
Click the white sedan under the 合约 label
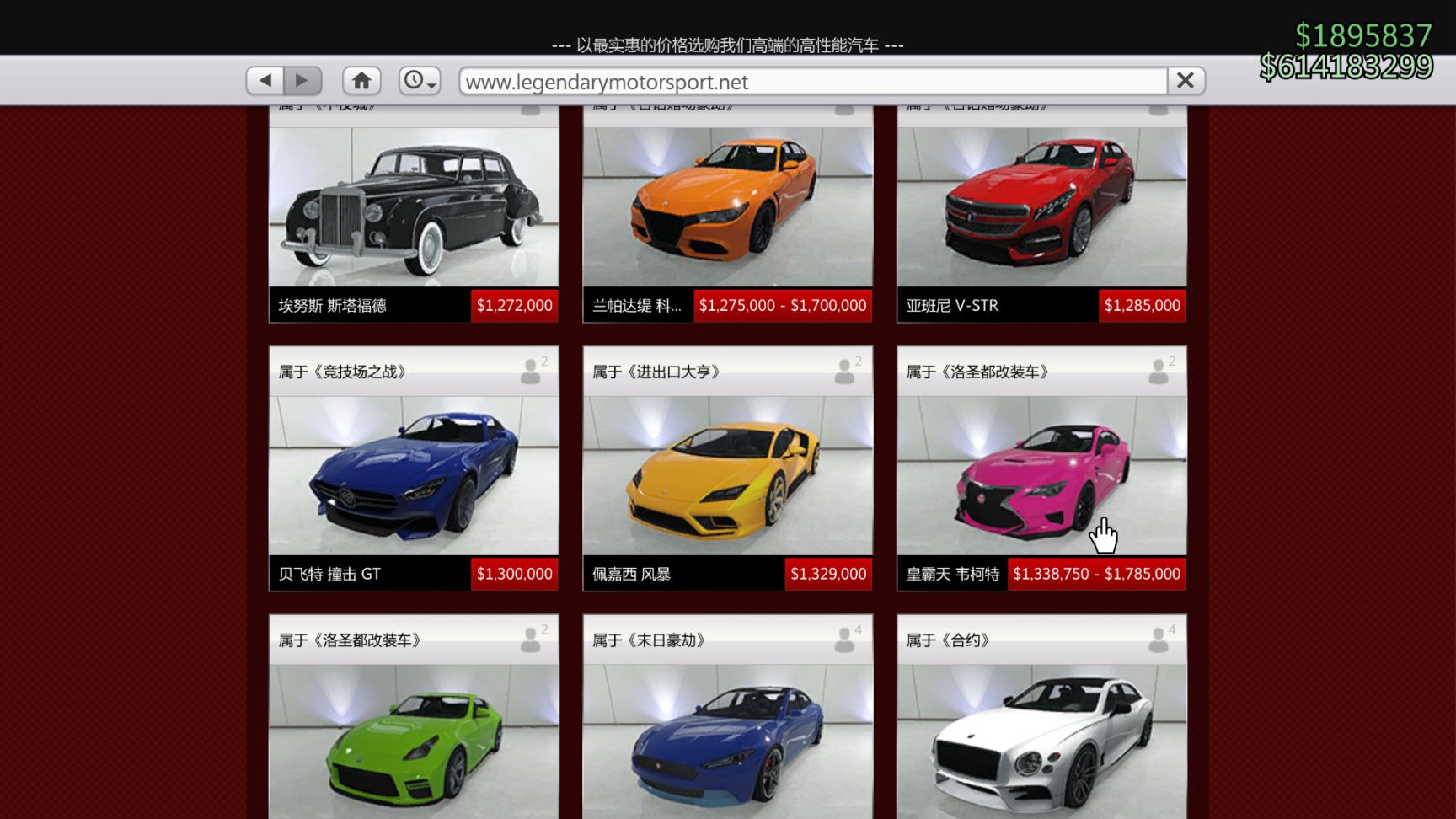point(1041,741)
